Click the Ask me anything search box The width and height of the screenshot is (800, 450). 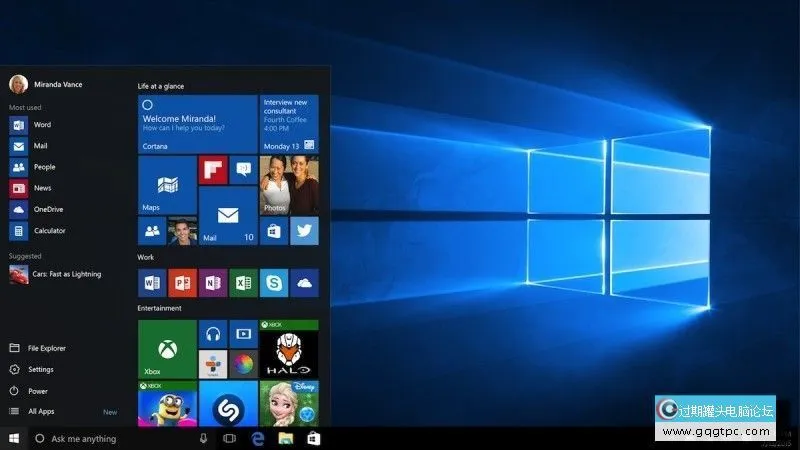tap(110, 438)
